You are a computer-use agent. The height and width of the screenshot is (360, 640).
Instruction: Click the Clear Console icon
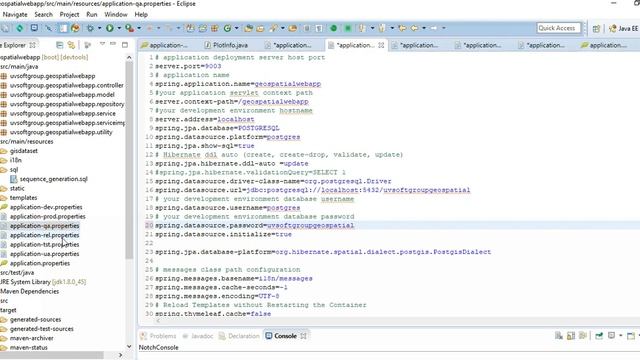pos(559,336)
